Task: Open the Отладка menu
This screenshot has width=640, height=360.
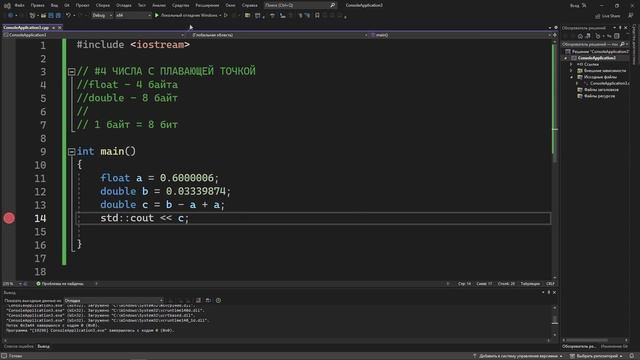Action: [123, 5]
